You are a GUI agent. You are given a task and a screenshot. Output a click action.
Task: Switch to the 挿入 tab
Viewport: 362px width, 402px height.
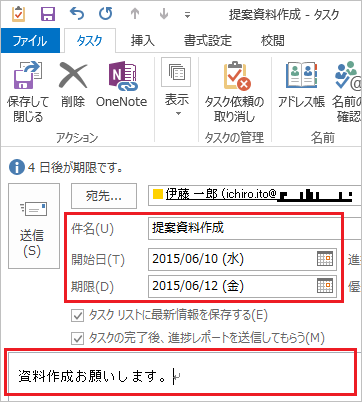[143, 41]
